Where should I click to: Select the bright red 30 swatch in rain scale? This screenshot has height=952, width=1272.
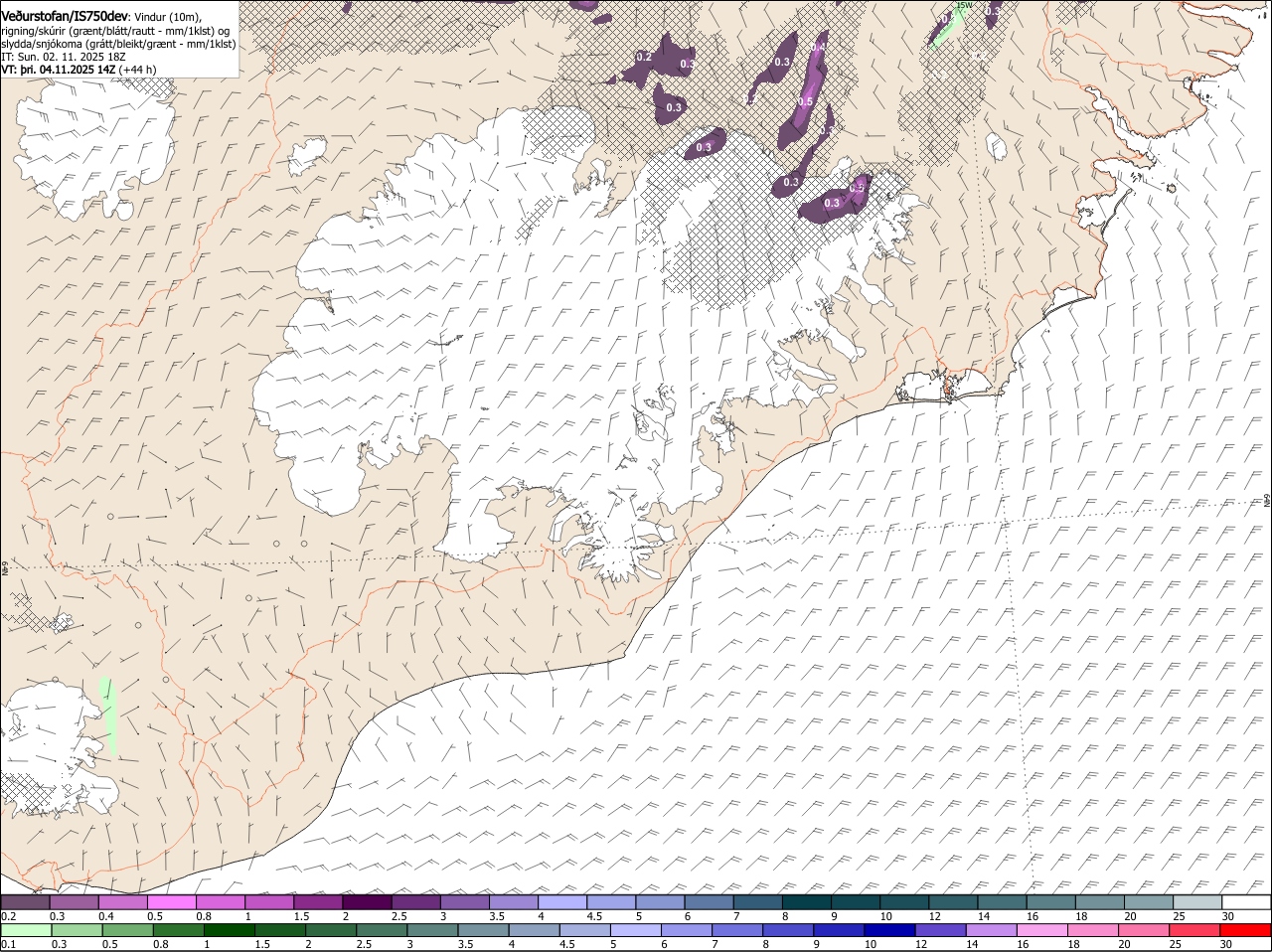(x=1245, y=930)
